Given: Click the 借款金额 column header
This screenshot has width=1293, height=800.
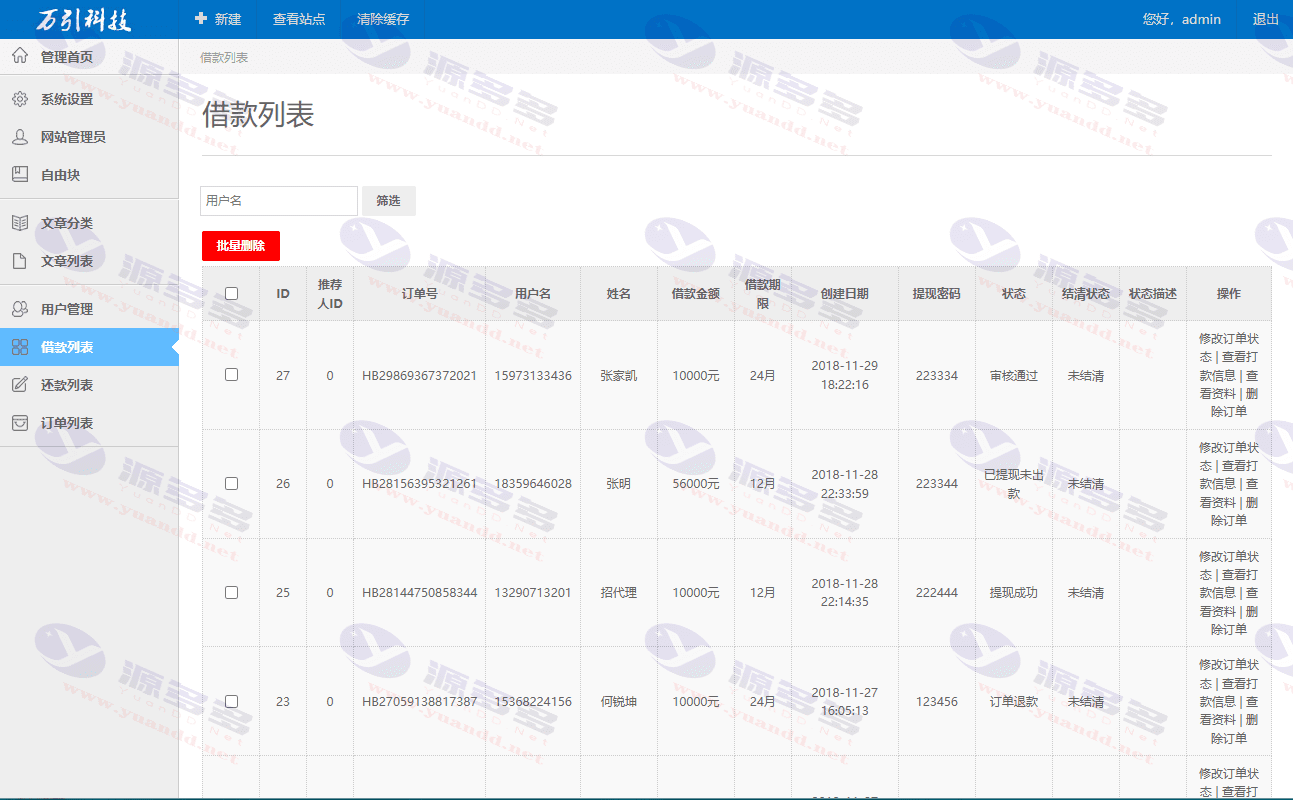Looking at the screenshot, I should point(695,294).
